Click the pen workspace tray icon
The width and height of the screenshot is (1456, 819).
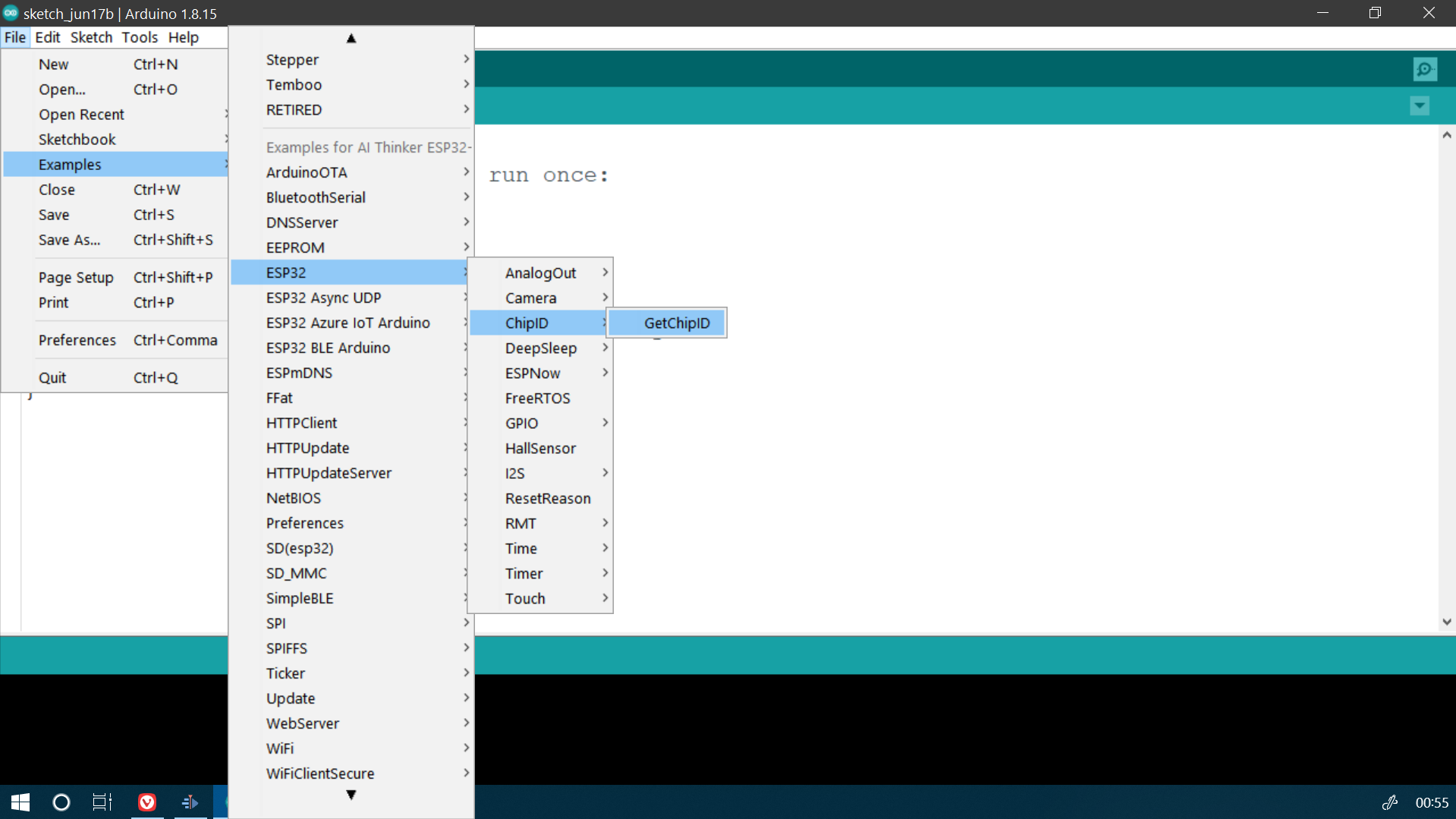coord(1390,802)
